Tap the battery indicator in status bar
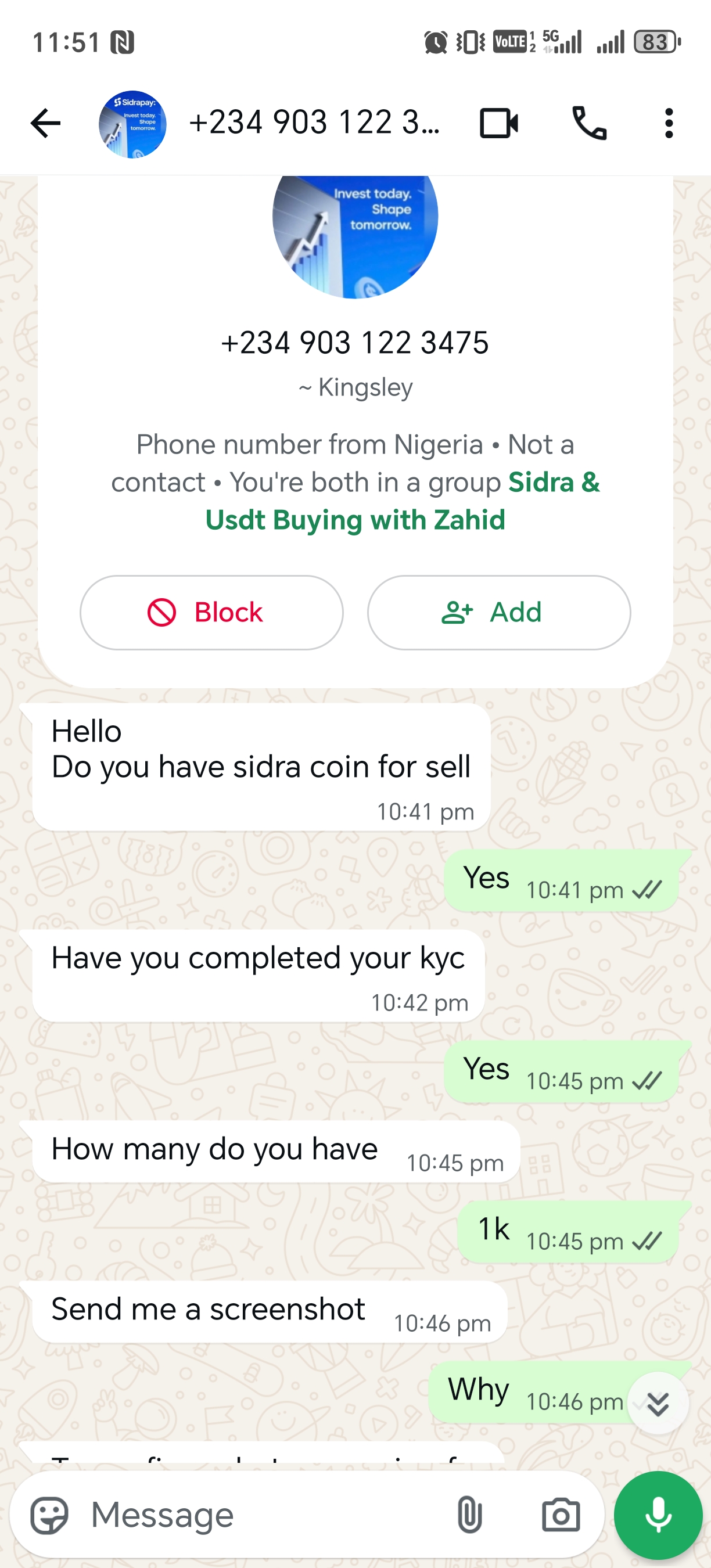Screen dimensions: 711x1568 coord(656,42)
